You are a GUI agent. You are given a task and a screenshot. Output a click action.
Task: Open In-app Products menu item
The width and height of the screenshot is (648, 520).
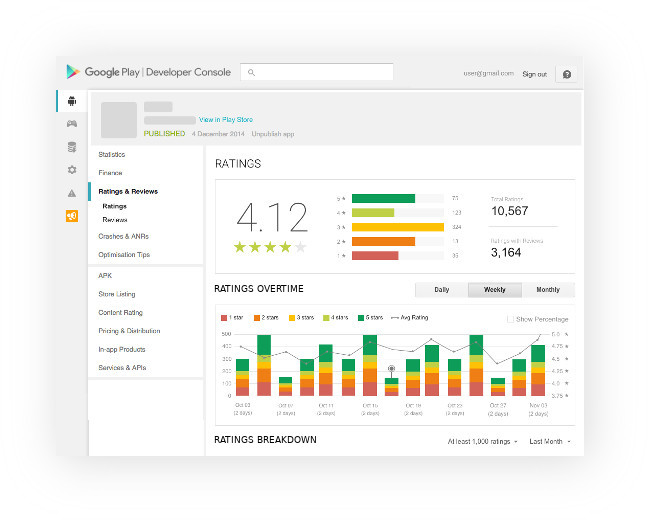(122, 349)
